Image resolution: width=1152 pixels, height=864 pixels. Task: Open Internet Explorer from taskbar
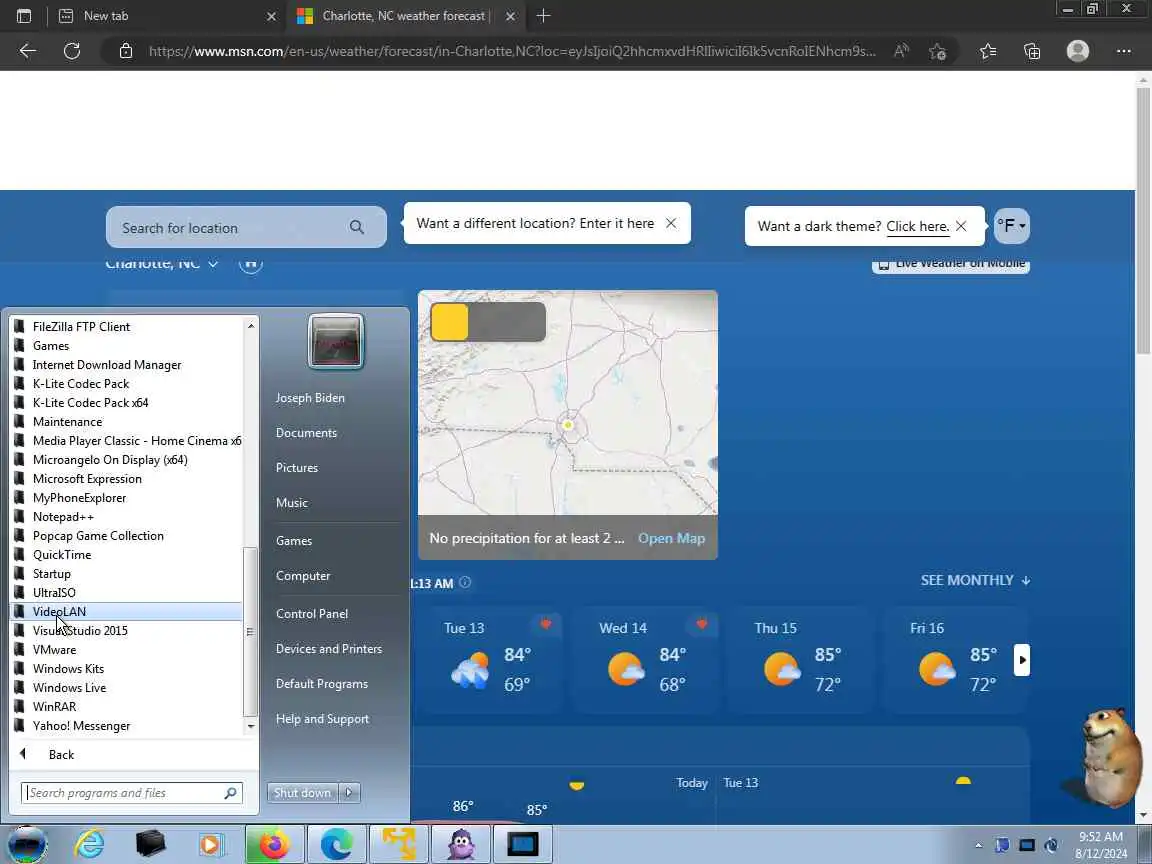coord(90,844)
